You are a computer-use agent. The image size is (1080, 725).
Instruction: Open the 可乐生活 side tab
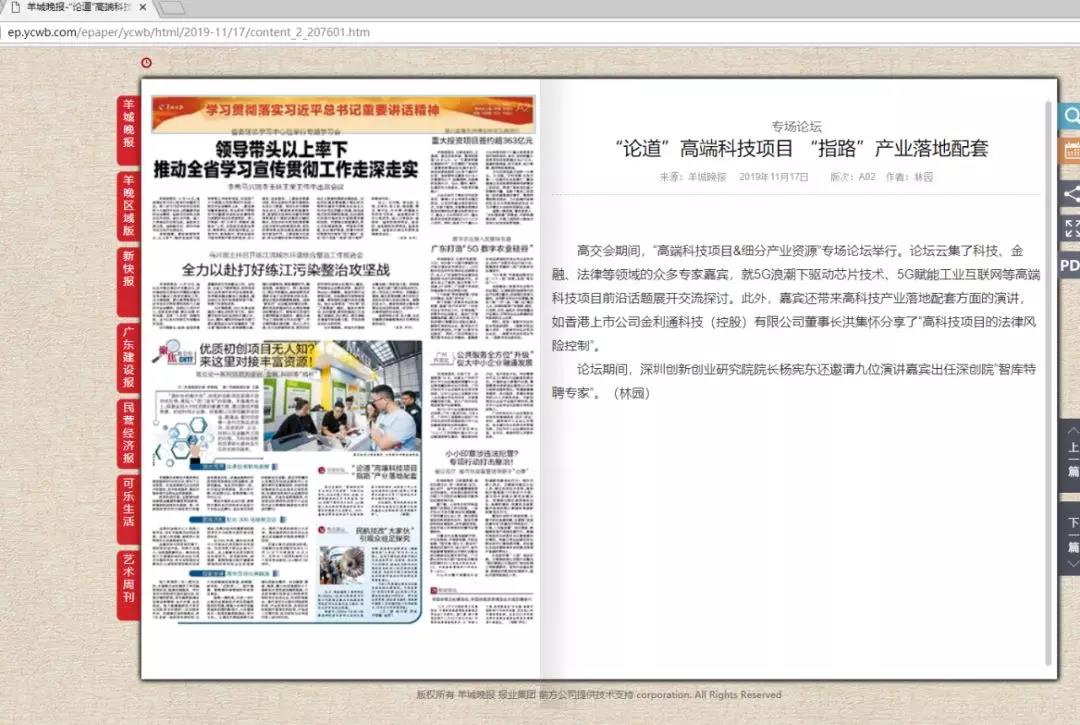click(129, 508)
